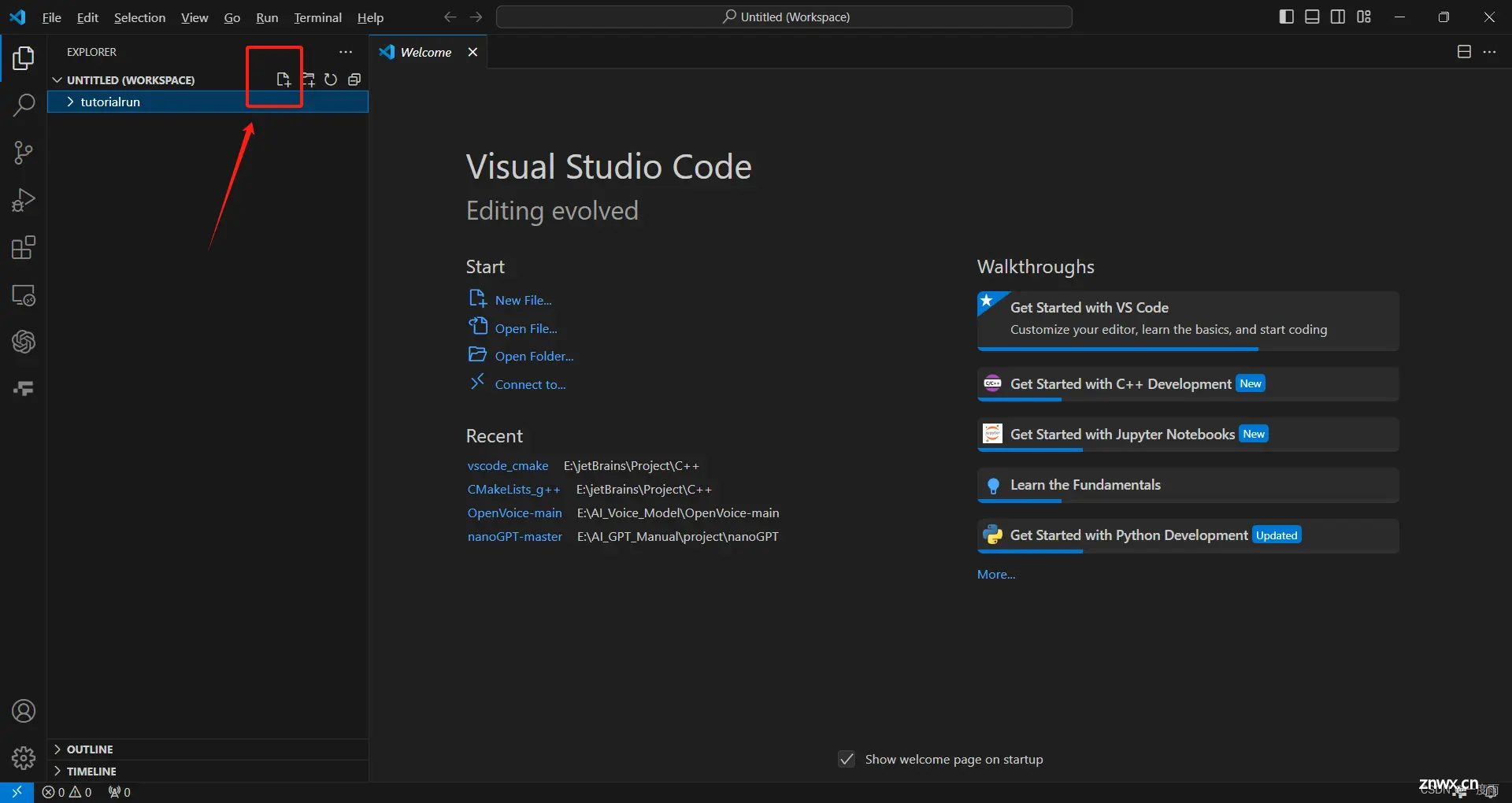
Task: Open recent project vscode_cmake
Action: click(x=508, y=466)
